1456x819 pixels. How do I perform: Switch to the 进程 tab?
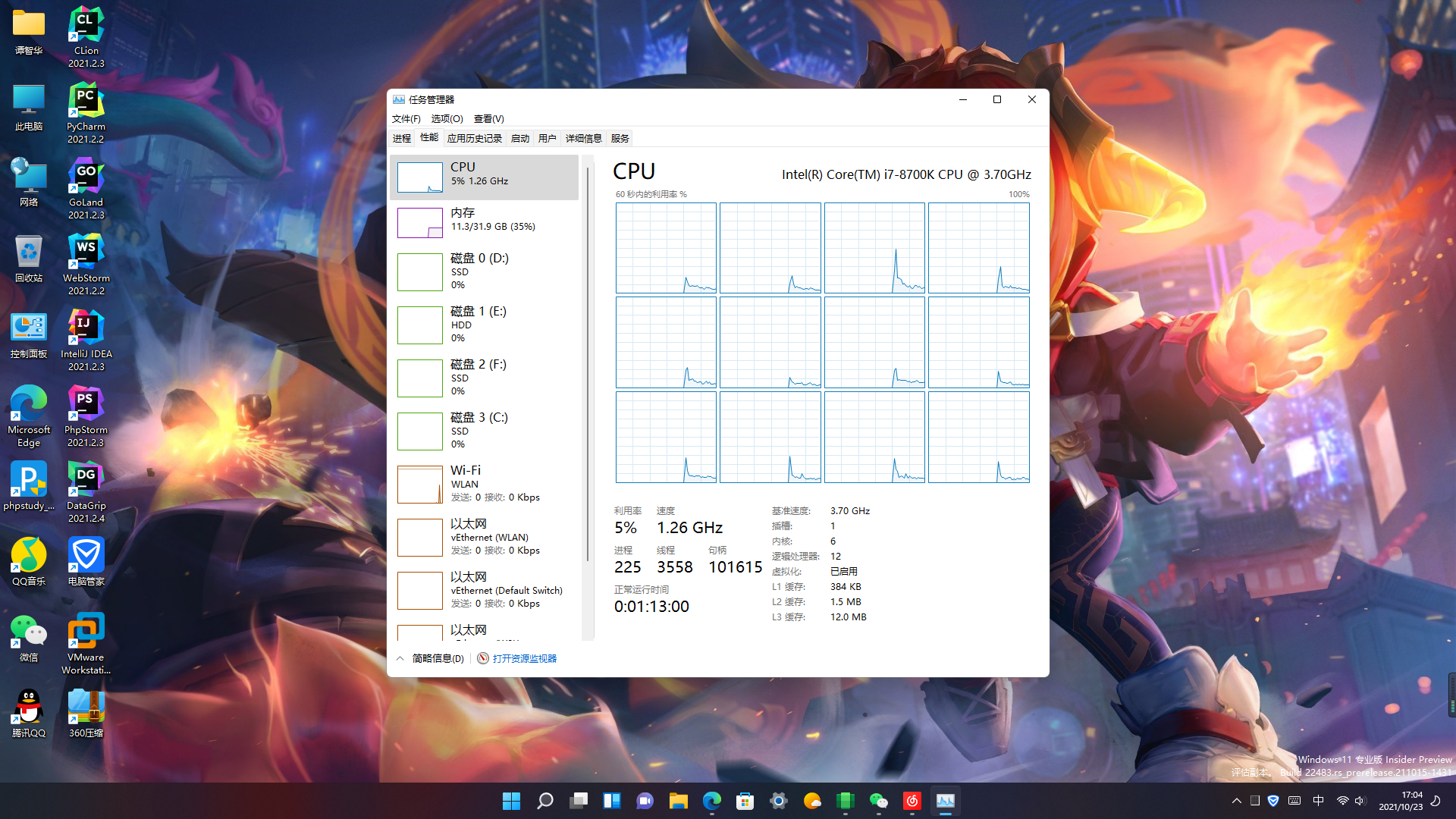pyautogui.click(x=402, y=138)
